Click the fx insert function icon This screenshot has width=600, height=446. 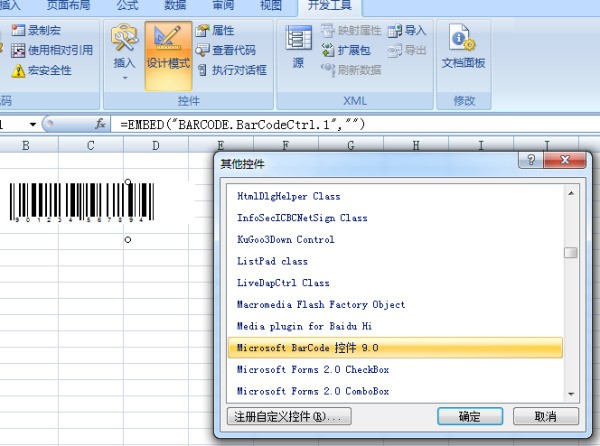pyautogui.click(x=100, y=124)
